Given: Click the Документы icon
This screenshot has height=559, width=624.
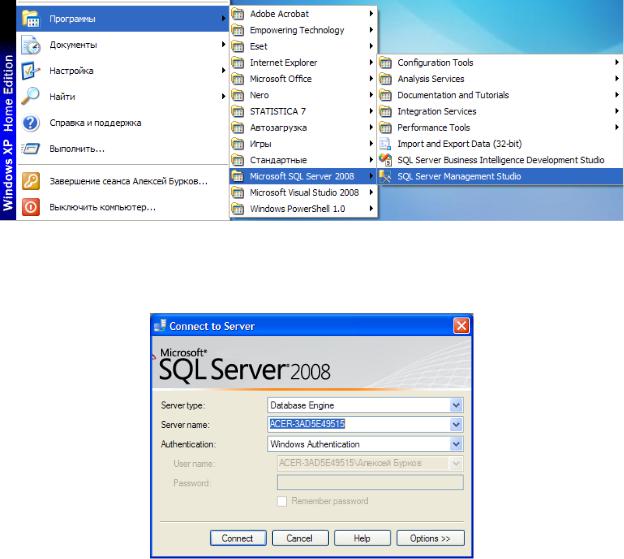Looking at the screenshot, I should tap(31, 45).
